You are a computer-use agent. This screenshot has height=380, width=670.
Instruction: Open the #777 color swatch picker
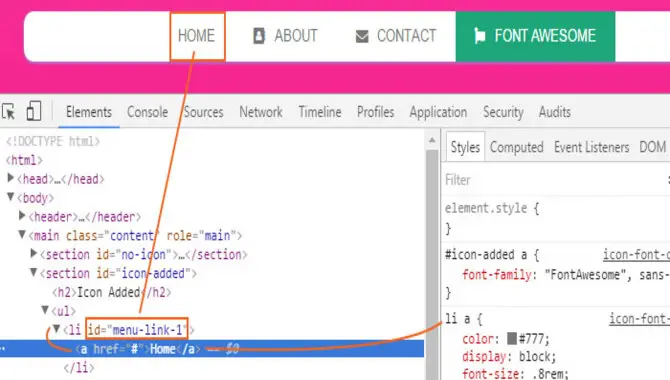pos(512,339)
